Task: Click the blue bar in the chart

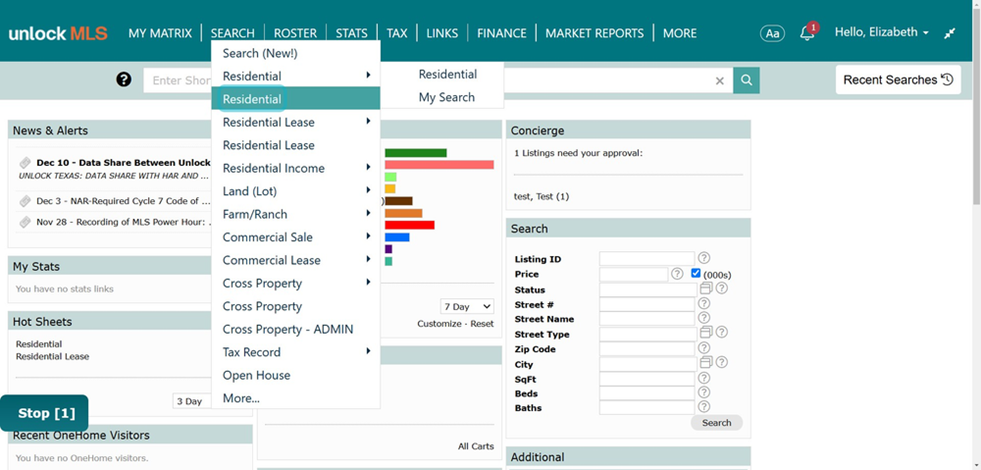Action: pos(397,237)
